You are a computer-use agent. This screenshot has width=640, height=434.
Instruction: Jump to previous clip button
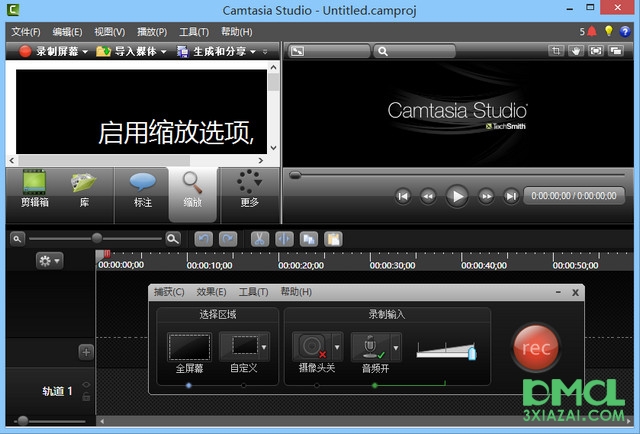tap(402, 196)
